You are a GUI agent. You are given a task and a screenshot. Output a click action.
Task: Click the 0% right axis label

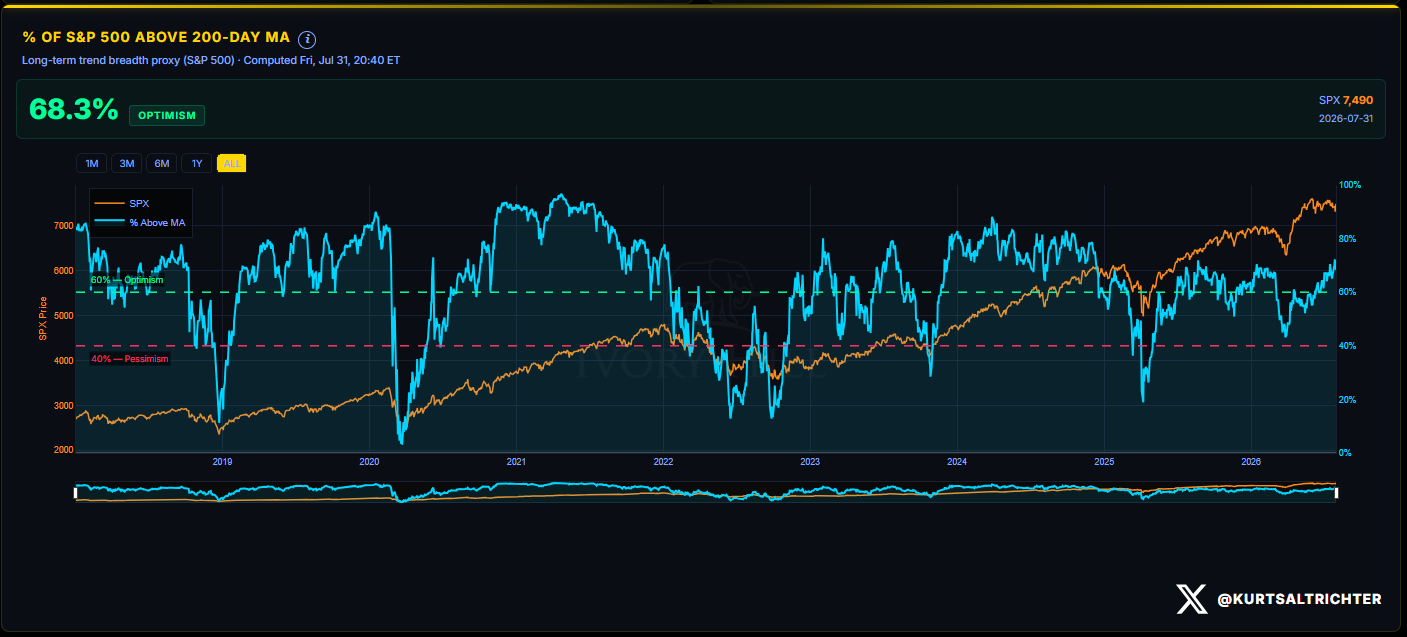[1346, 453]
